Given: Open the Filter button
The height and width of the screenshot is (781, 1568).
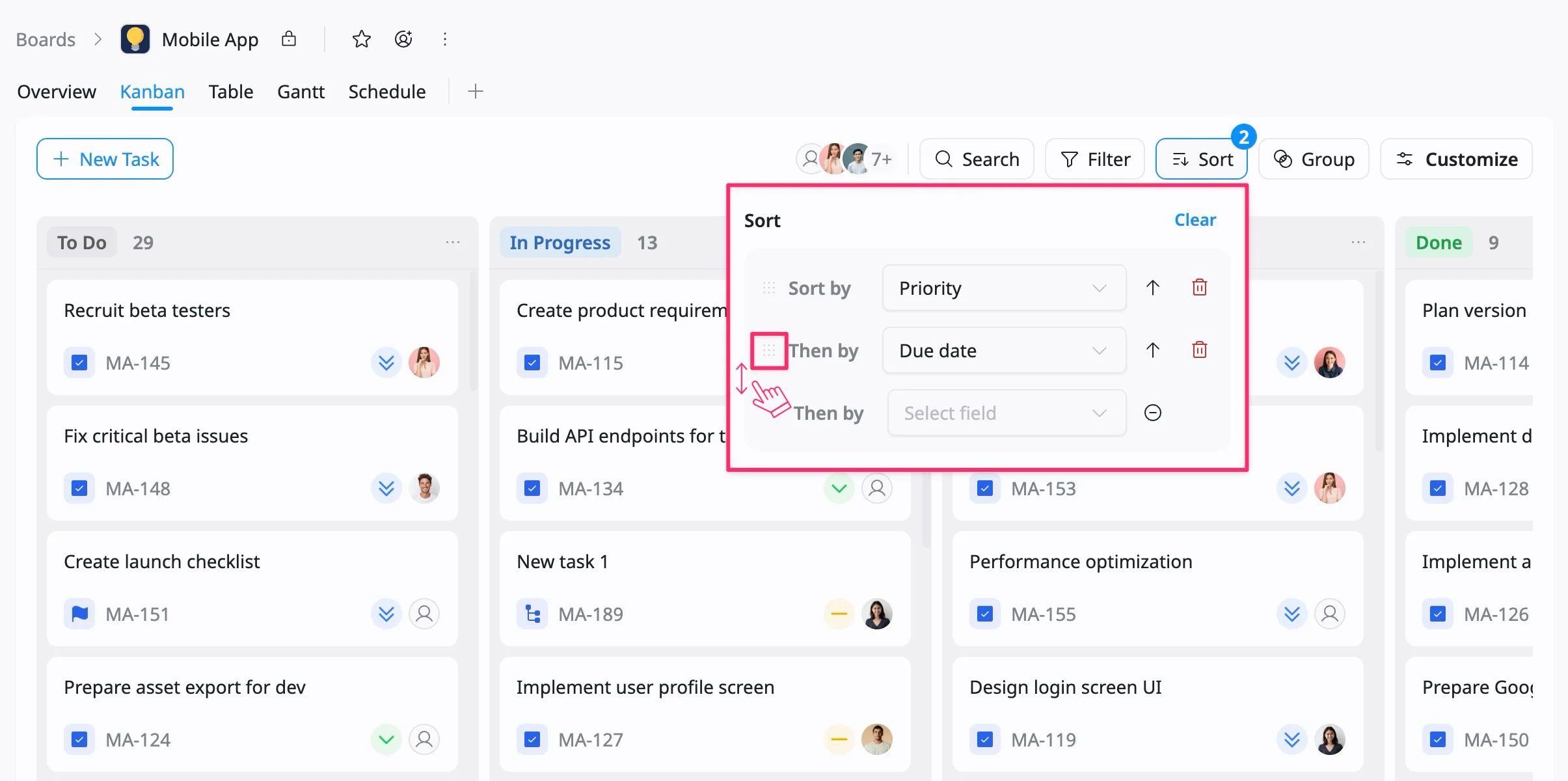Looking at the screenshot, I should pyautogui.click(x=1095, y=159).
